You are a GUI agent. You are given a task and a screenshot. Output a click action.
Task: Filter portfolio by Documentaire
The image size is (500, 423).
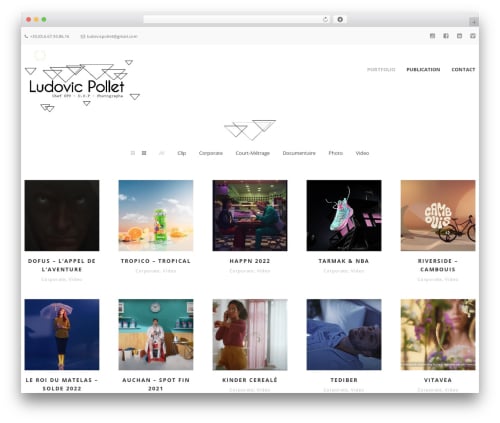coord(299,153)
